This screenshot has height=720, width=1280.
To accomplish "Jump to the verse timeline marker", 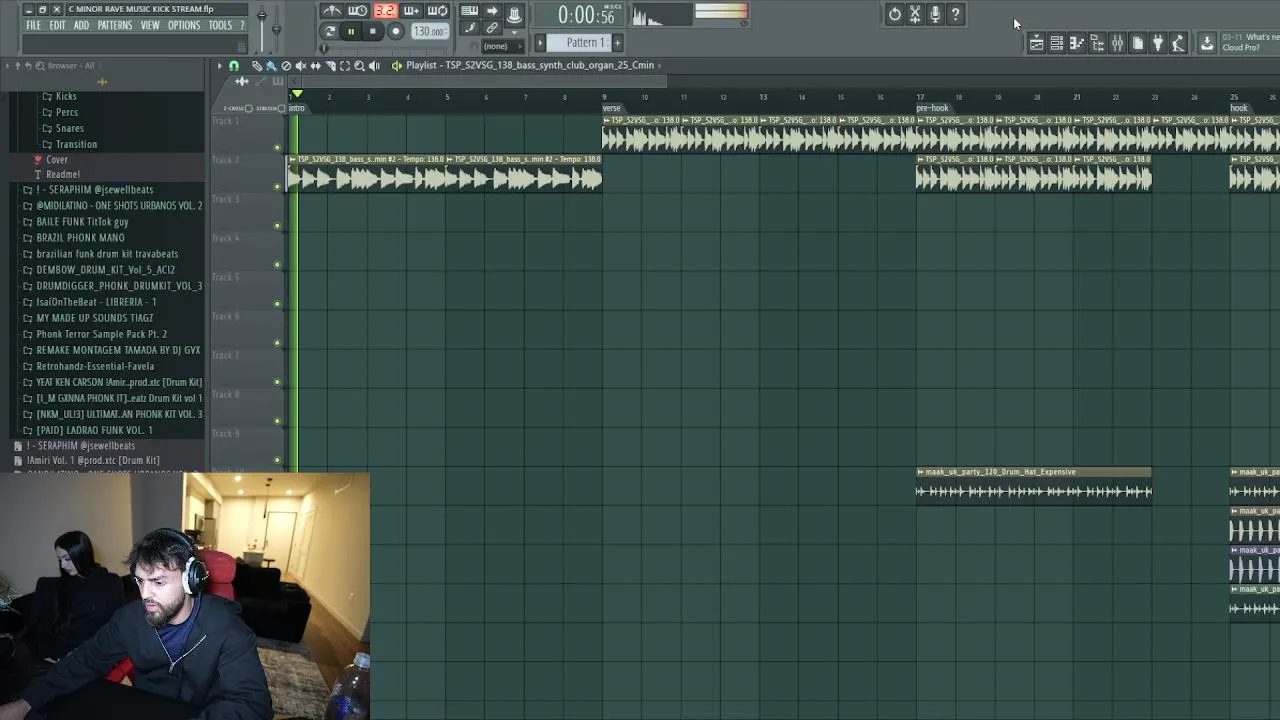I will point(611,108).
